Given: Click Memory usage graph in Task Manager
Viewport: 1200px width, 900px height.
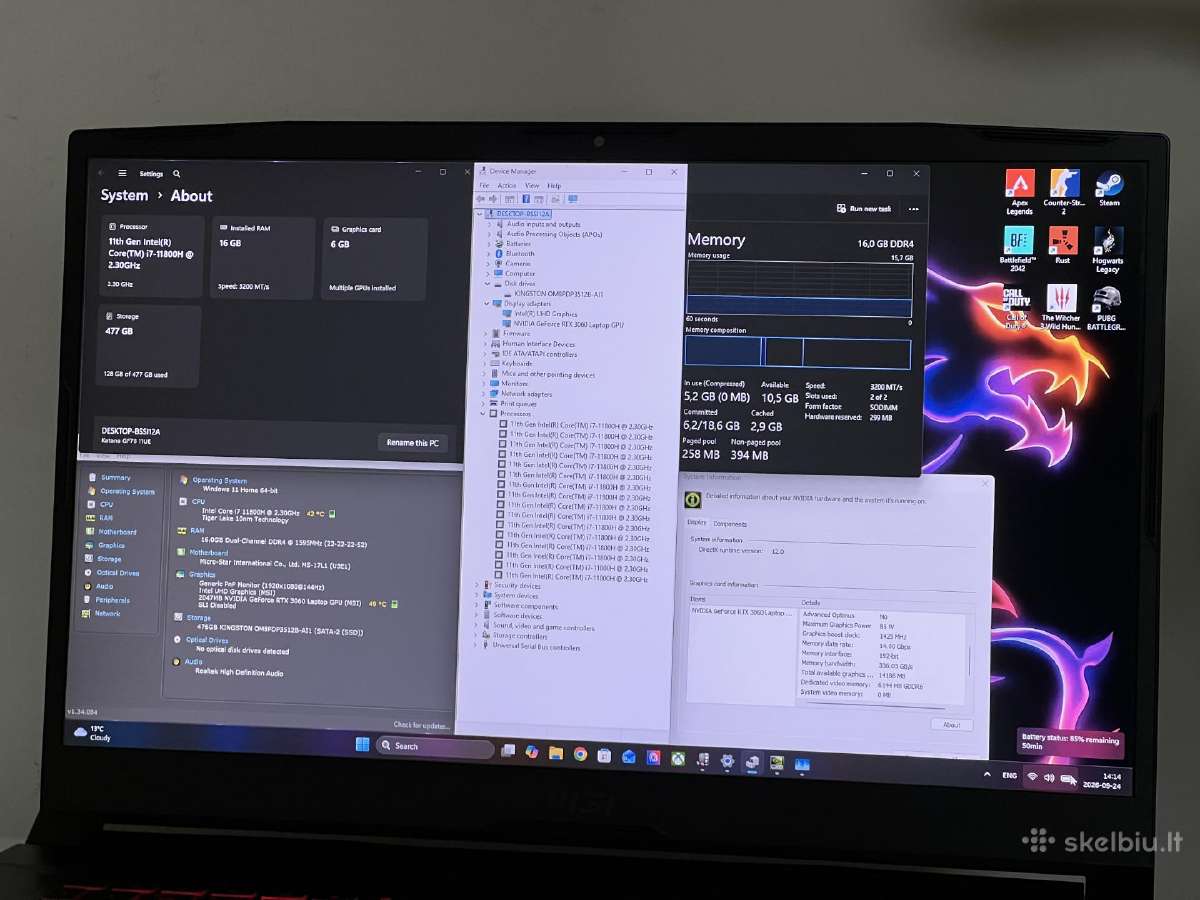Looking at the screenshot, I should (799, 290).
